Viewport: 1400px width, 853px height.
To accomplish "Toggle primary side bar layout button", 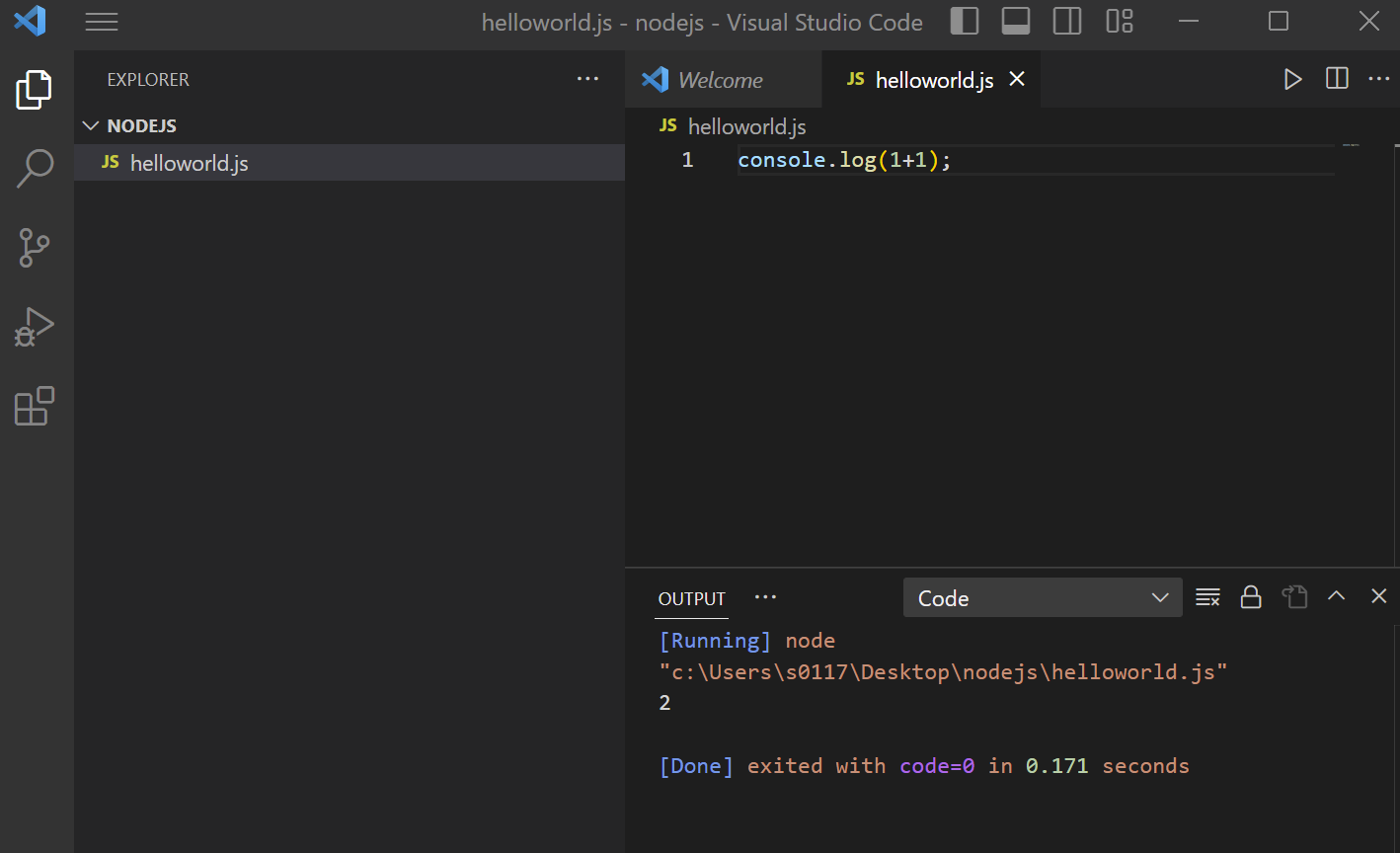I will pos(965,21).
